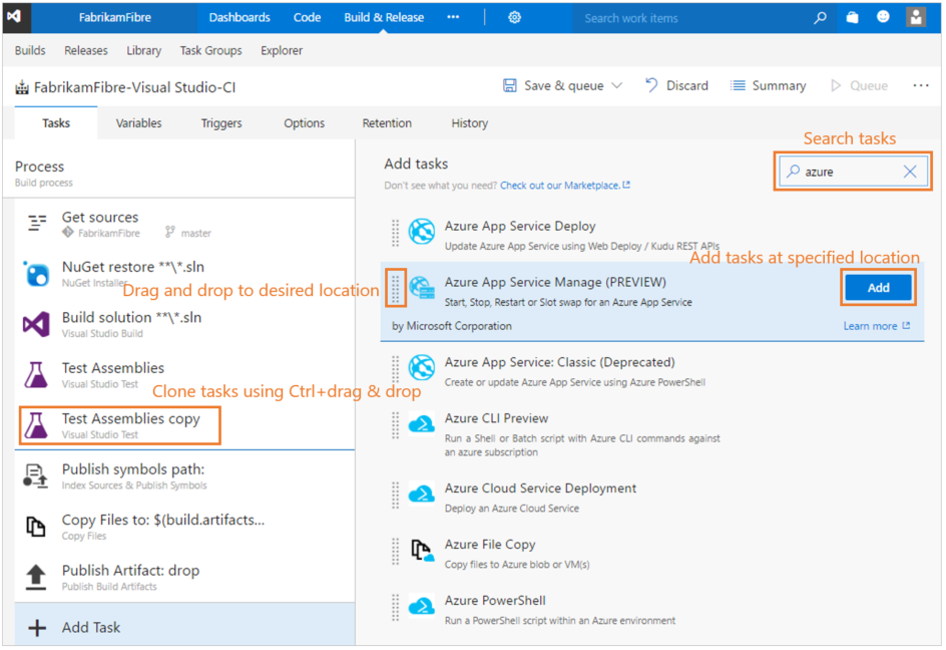Image resolution: width=946 pixels, height=650 pixels.
Task: Open the user profile avatar
Action: click(915, 17)
